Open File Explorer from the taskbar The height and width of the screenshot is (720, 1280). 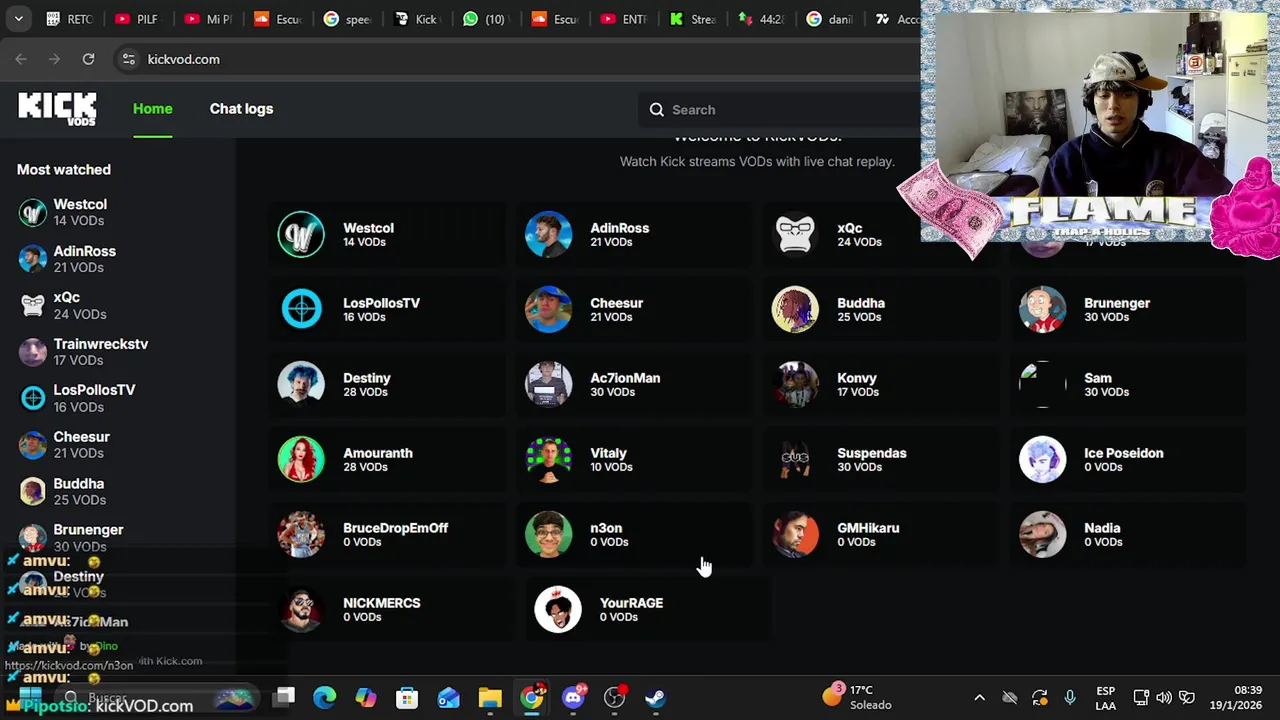coord(490,697)
